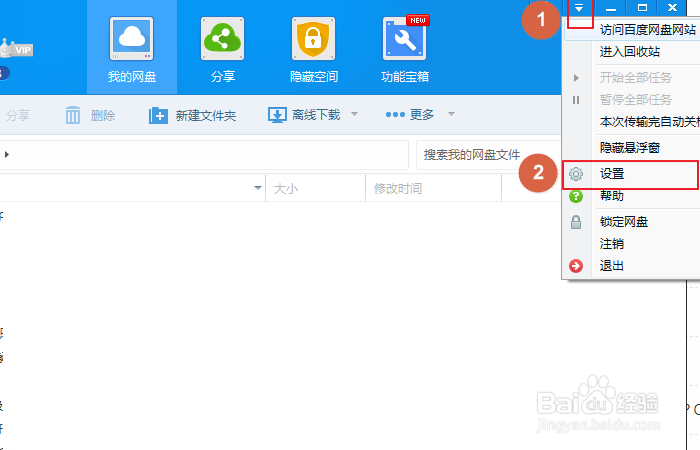
Task: Open the 我的网盘 cloud icon tab
Action: tap(132, 48)
